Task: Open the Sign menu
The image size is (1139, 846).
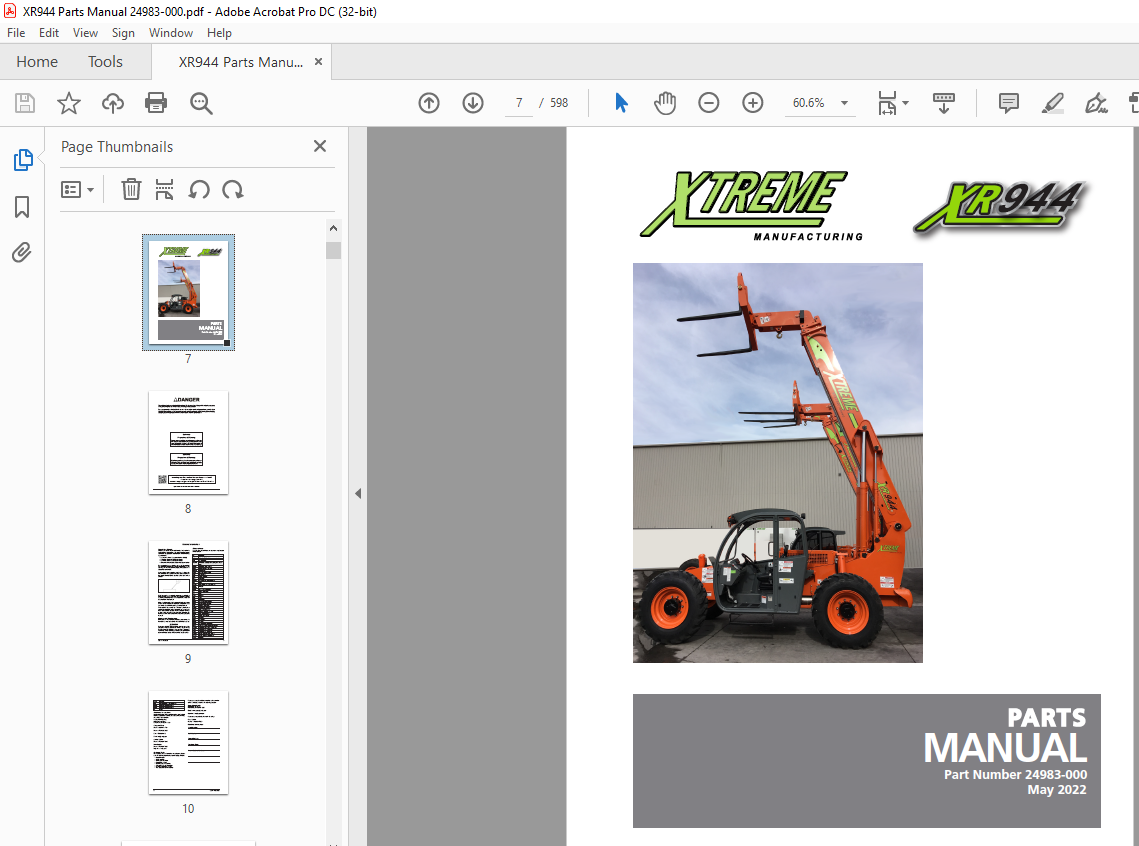Action: click(123, 33)
